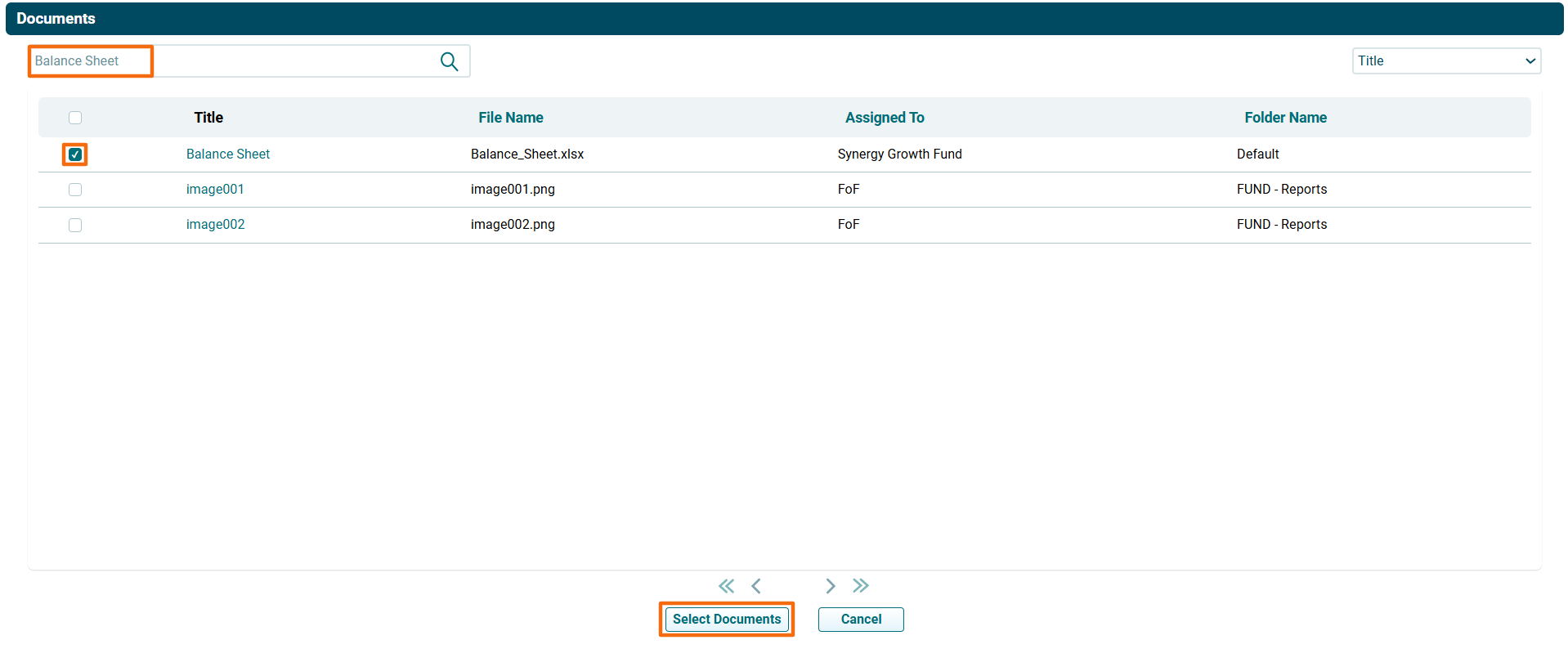Open the image002 document link
Viewport: 1568px width, 649px height.
tap(215, 225)
